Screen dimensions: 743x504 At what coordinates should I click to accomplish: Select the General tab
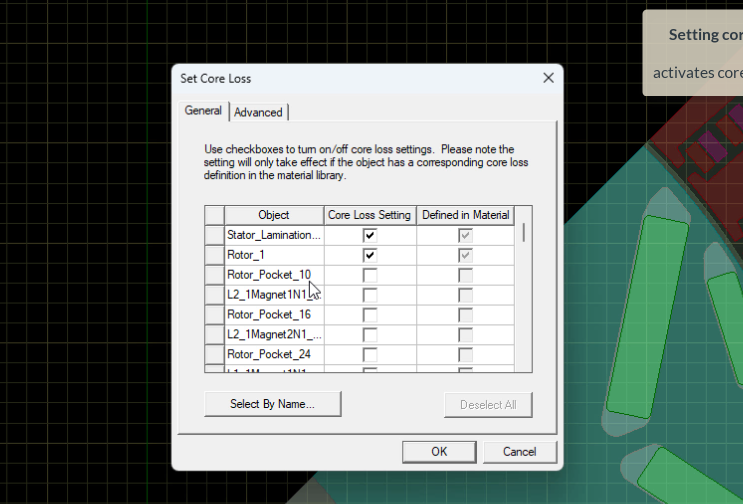pyautogui.click(x=203, y=111)
